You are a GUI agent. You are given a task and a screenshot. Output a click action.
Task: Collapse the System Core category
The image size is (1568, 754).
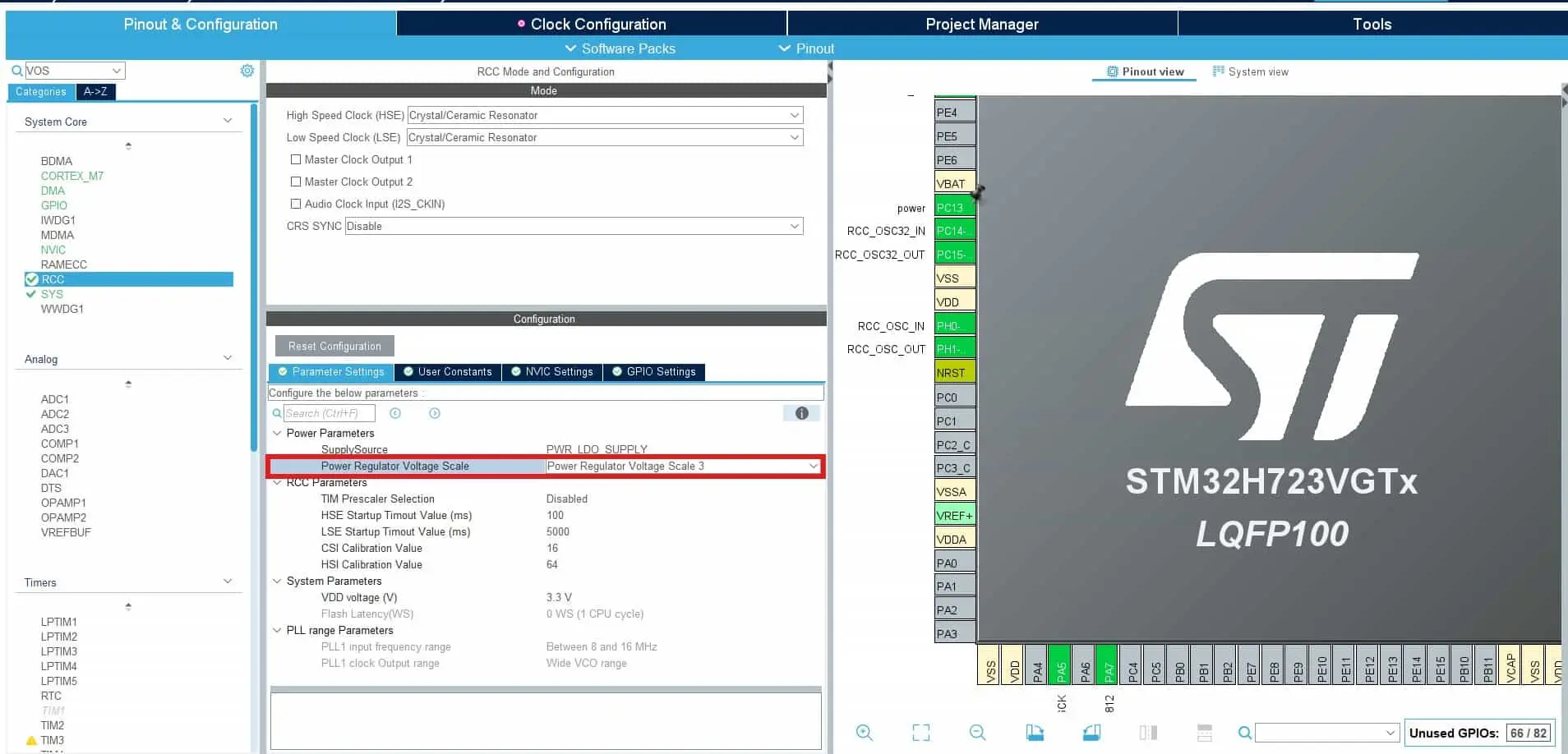coord(228,121)
